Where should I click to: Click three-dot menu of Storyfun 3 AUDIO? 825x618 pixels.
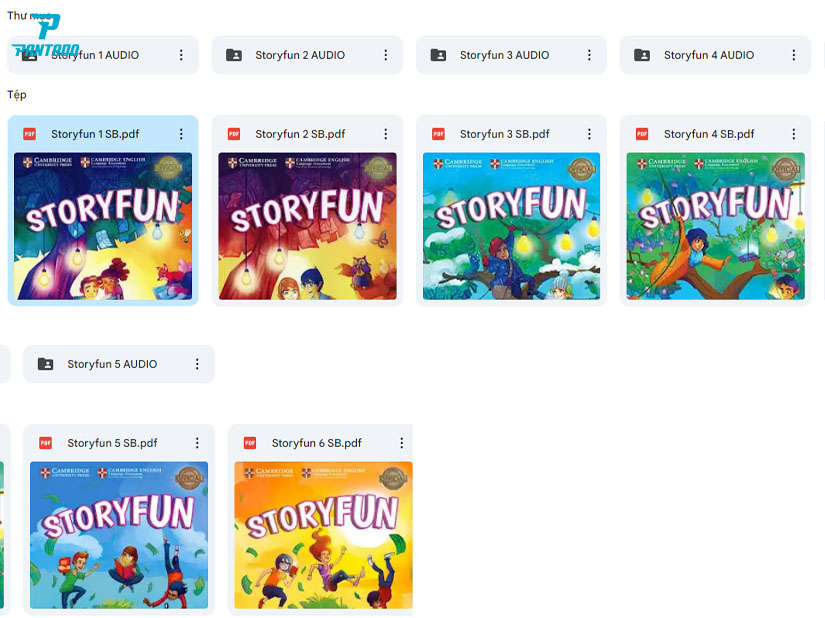589,55
